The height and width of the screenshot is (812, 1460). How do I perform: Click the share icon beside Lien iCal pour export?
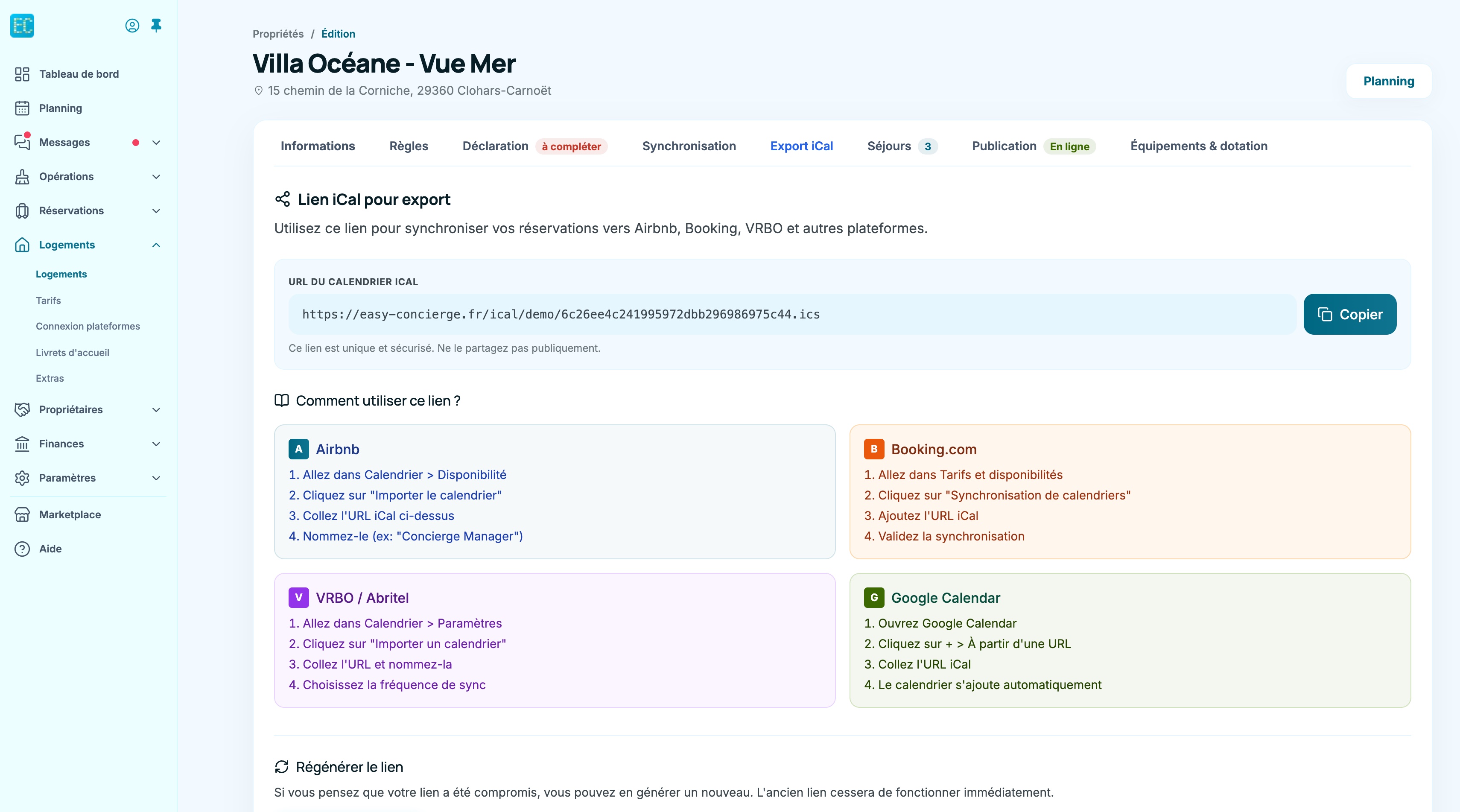point(282,199)
